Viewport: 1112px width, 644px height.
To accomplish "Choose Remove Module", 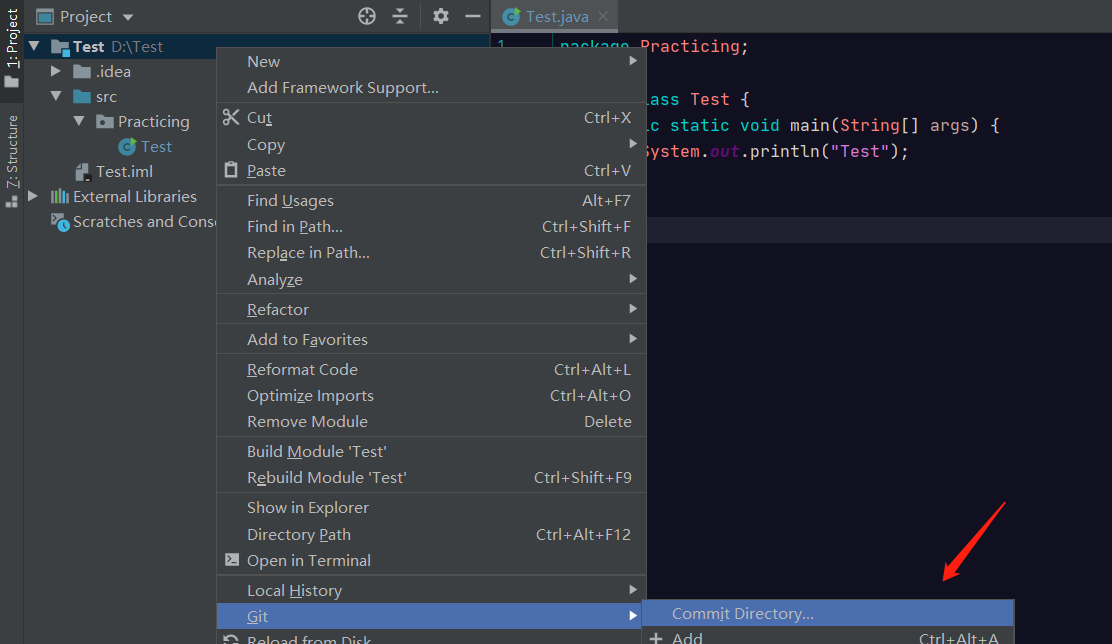I will [x=431, y=422].
